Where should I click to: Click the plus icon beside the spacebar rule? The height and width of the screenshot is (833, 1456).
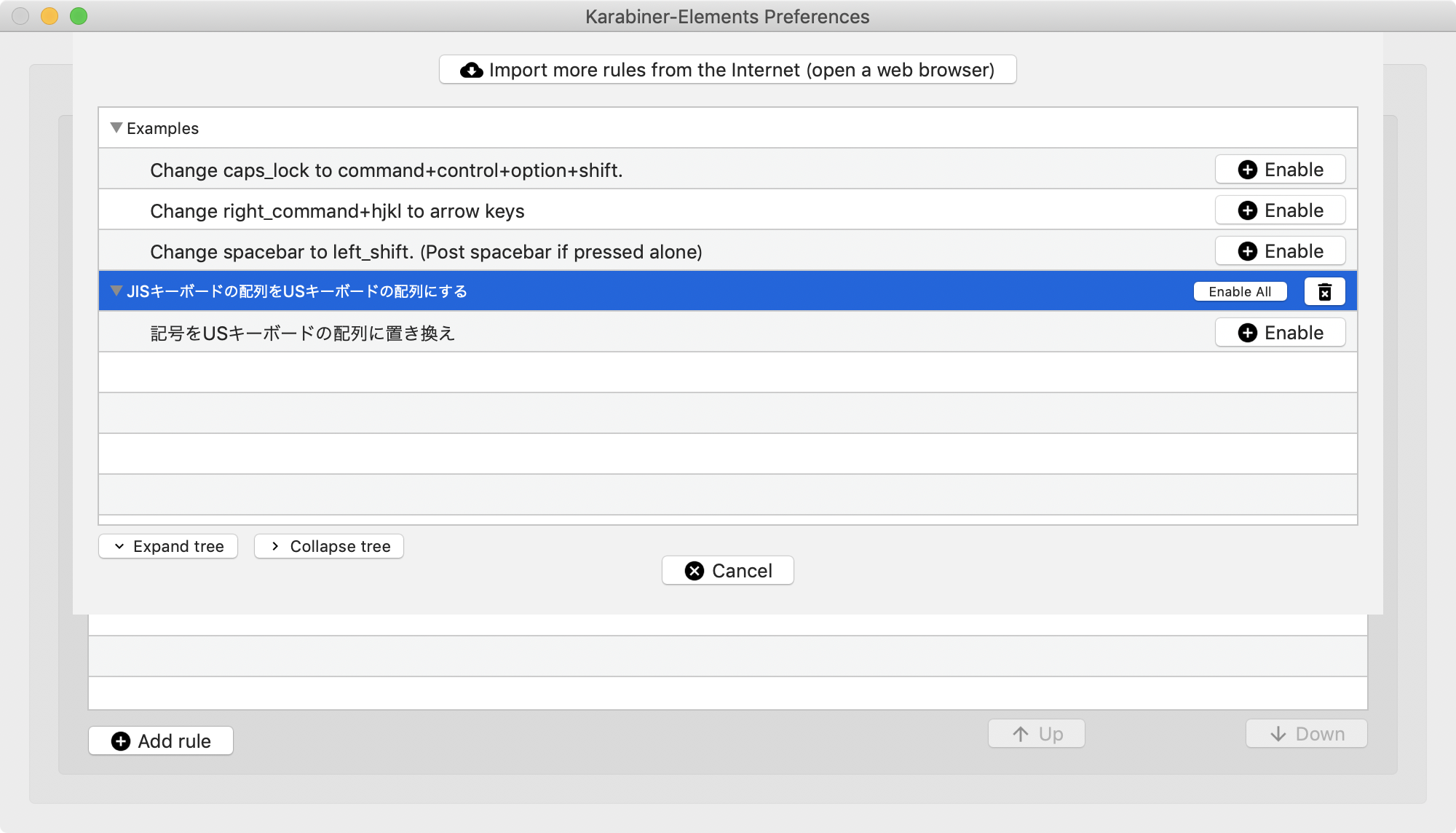tap(1248, 250)
